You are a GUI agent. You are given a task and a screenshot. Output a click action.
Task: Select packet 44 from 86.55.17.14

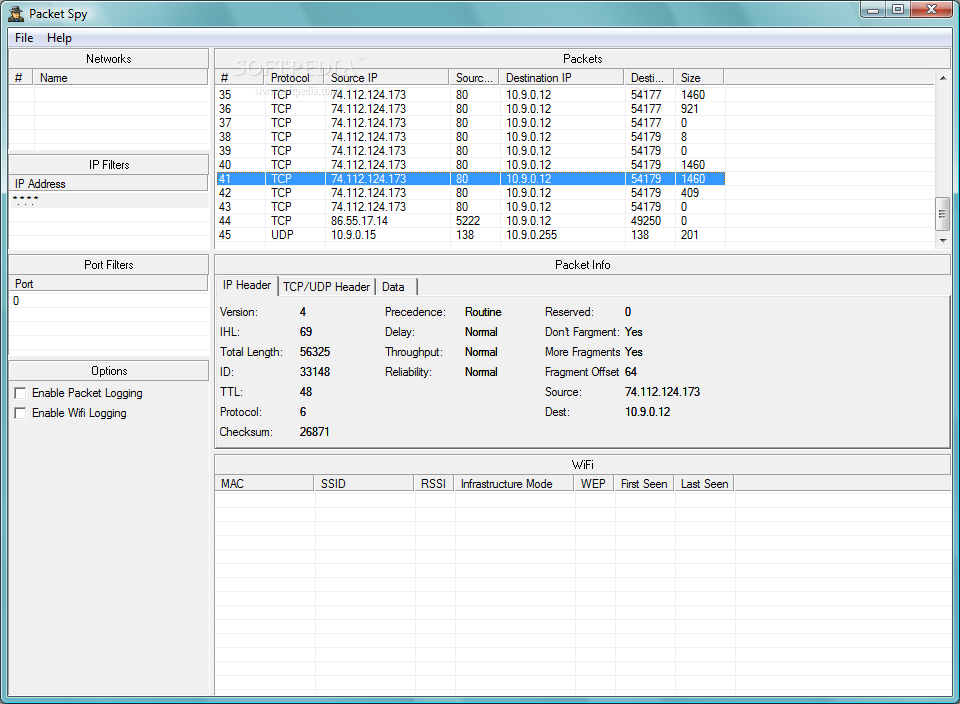coord(470,221)
